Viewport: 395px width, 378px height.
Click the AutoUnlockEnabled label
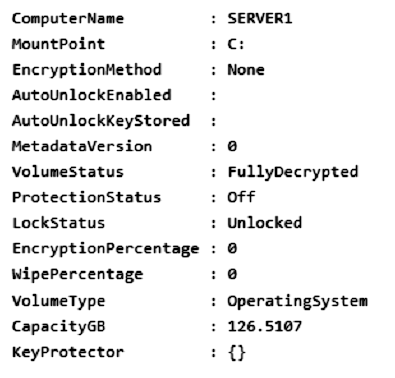click(x=92, y=95)
